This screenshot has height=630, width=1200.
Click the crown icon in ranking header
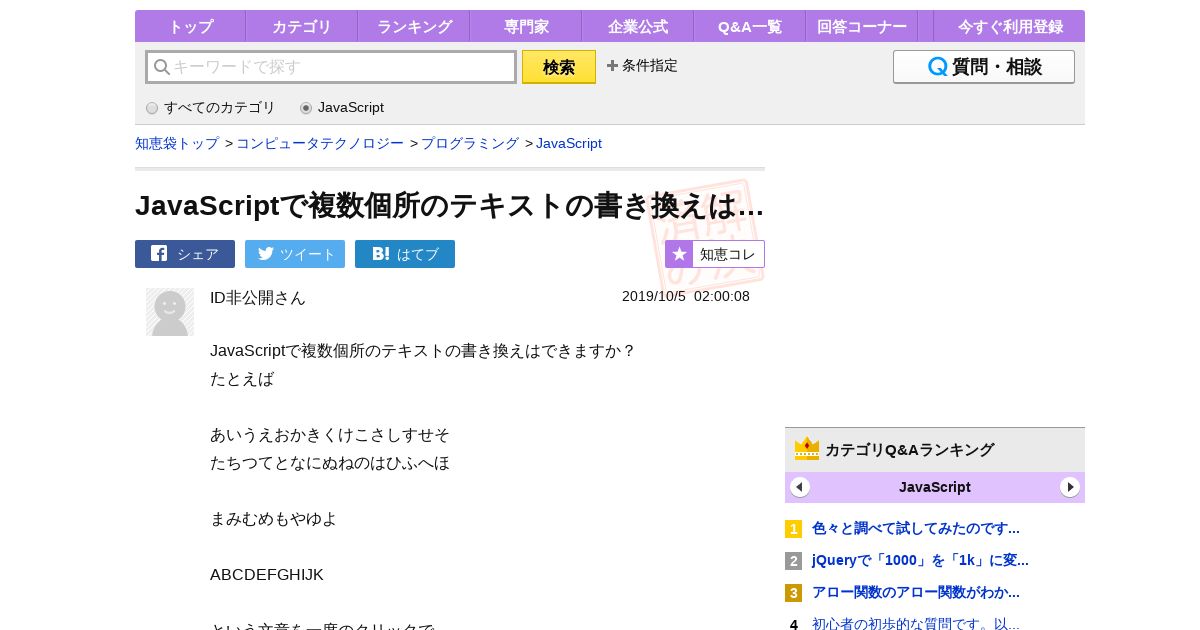tap(807, 449)
